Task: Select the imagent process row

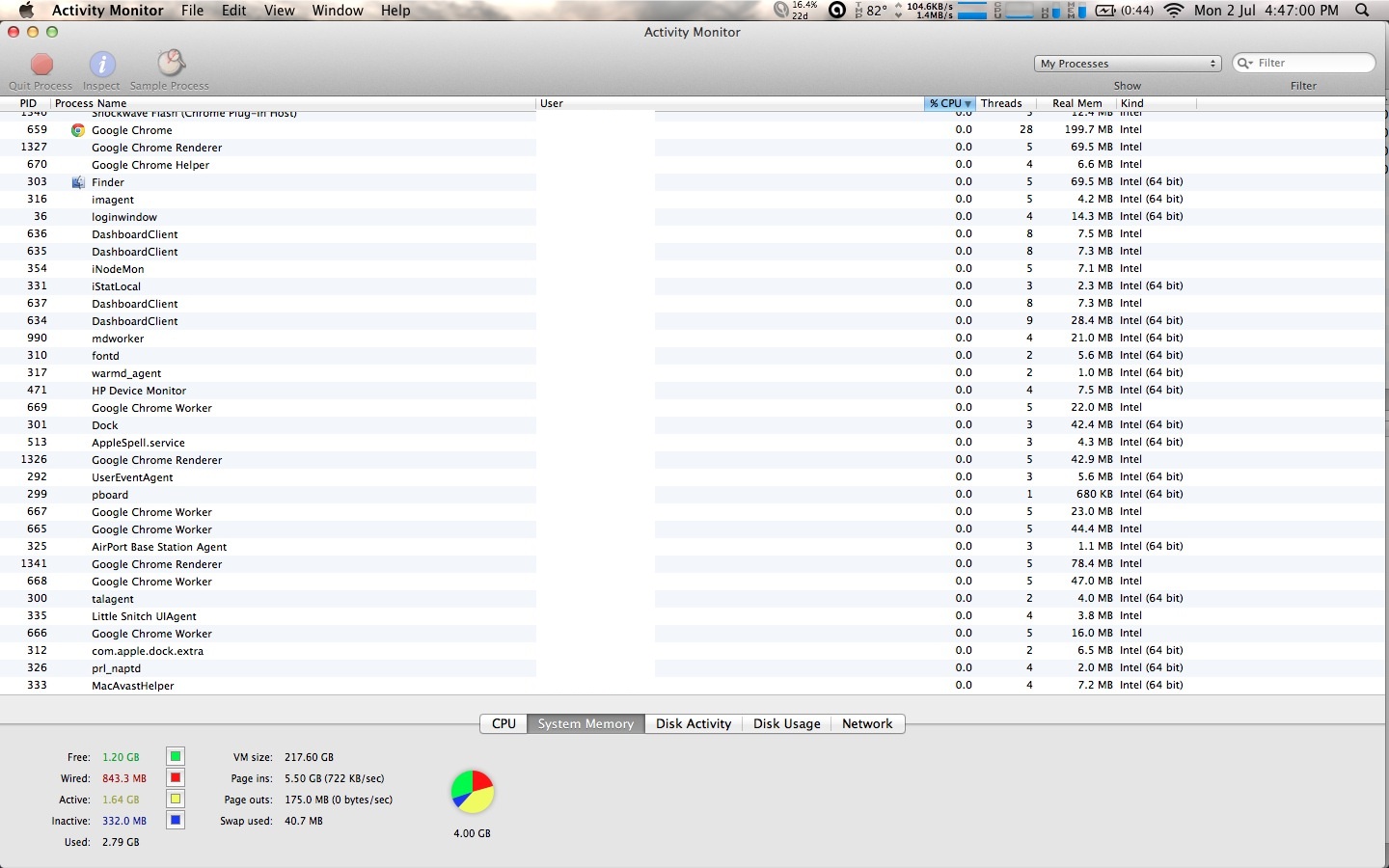Action: click(x=694, y=200)
